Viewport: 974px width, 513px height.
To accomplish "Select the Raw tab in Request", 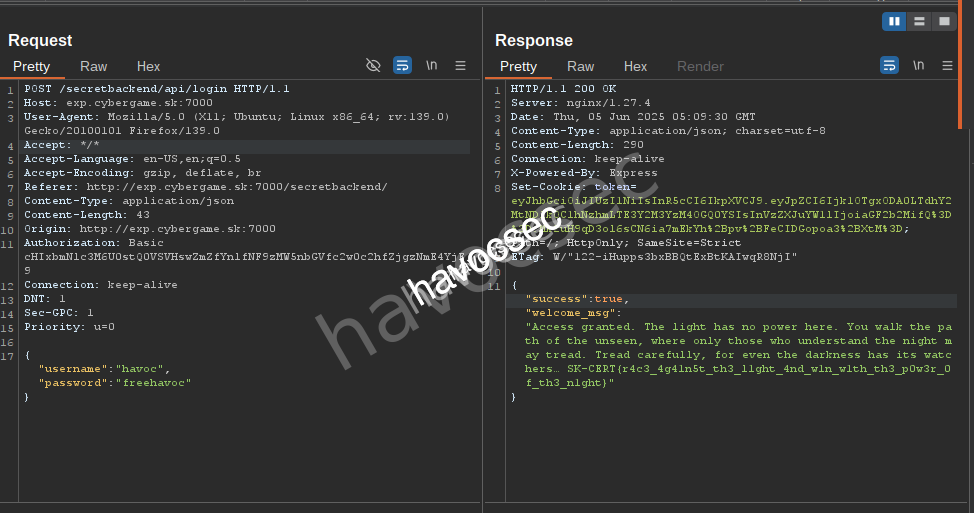I will [x=94, y=66].
